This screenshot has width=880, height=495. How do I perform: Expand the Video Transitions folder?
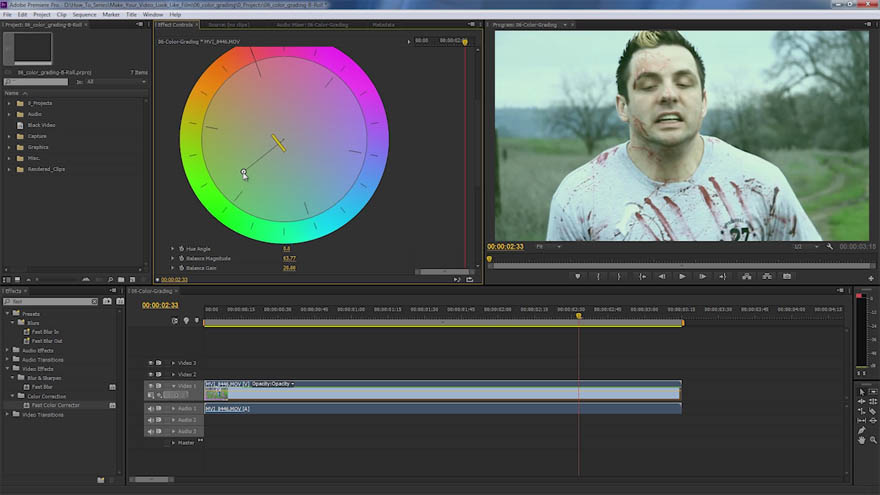coord(7,415)
